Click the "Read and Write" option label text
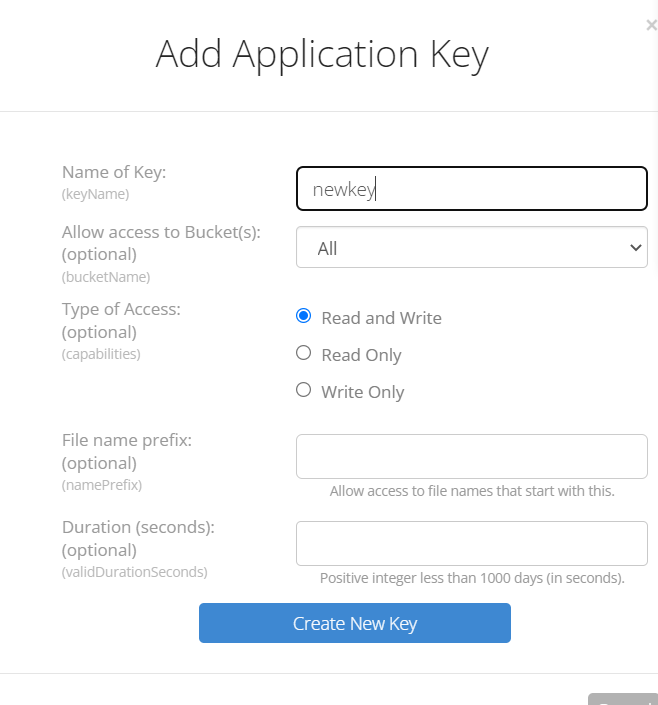 coord(381,318)
